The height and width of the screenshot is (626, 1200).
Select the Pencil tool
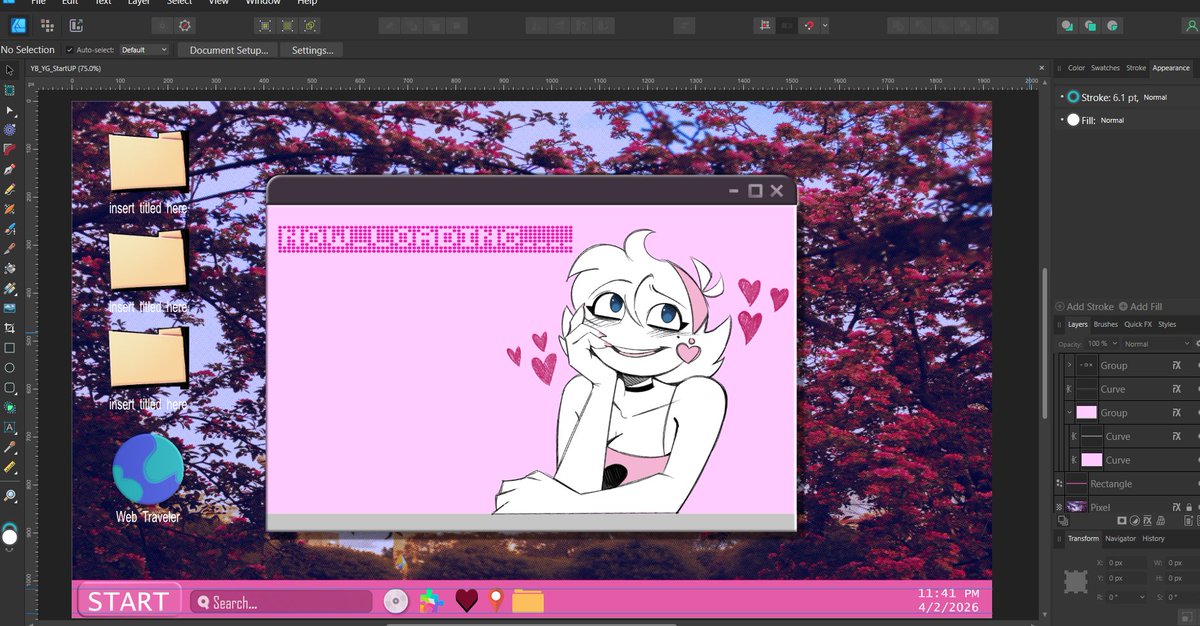(10, 189)
